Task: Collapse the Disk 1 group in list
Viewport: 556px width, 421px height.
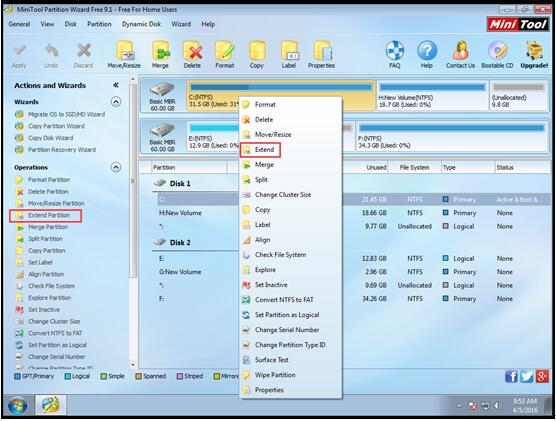Action: tap(160, 183)
